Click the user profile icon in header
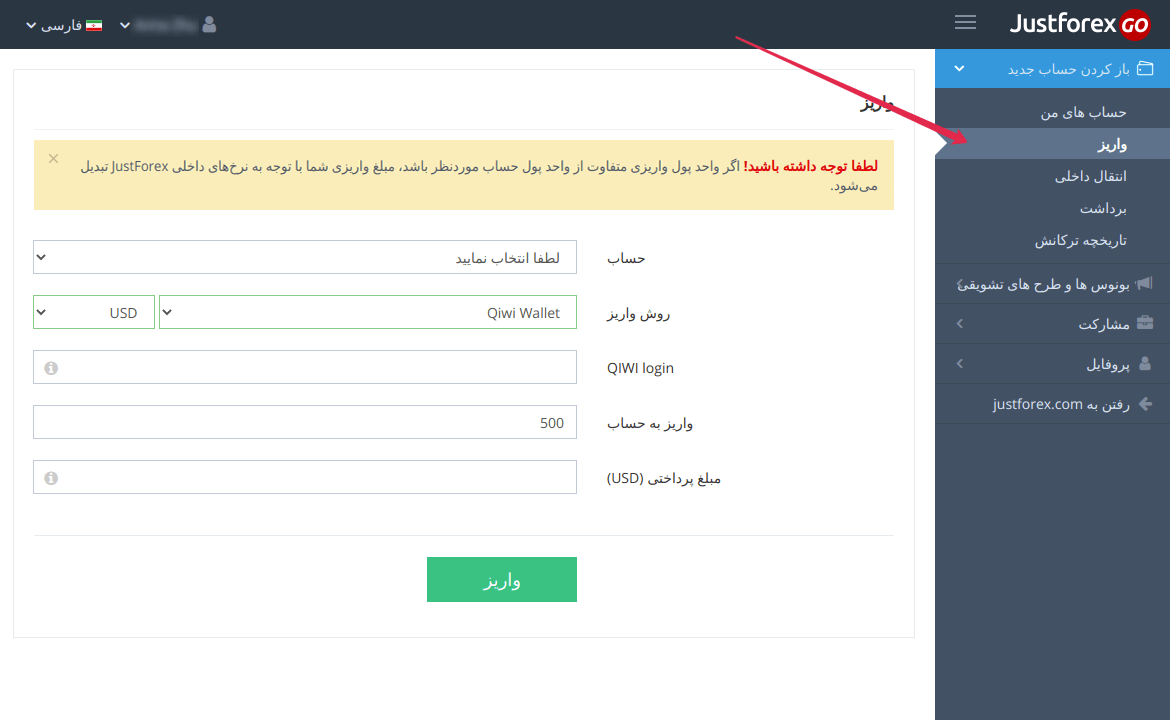The height and width of the screenshot is (720, 1170). click(x=210, y=25)
